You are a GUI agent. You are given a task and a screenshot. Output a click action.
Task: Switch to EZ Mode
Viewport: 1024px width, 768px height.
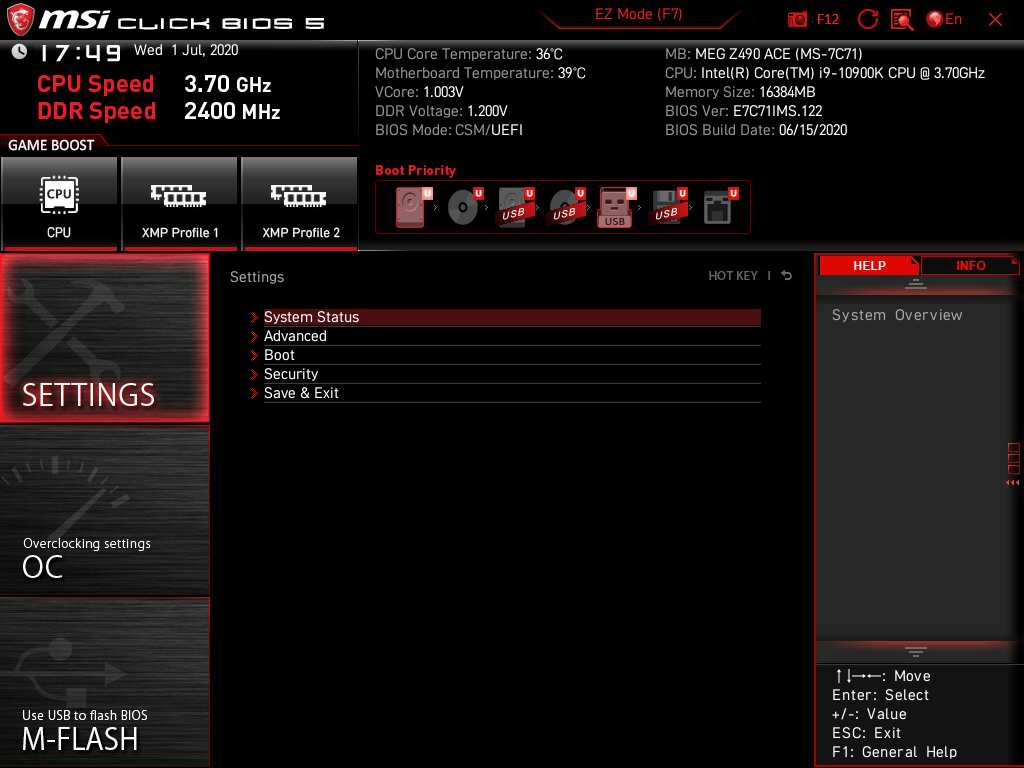(637, 13)
